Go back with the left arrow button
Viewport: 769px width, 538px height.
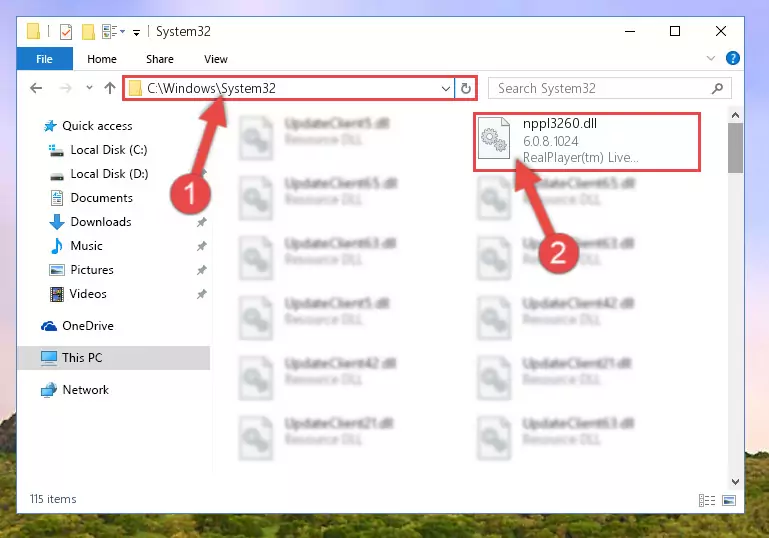point(36,88)
